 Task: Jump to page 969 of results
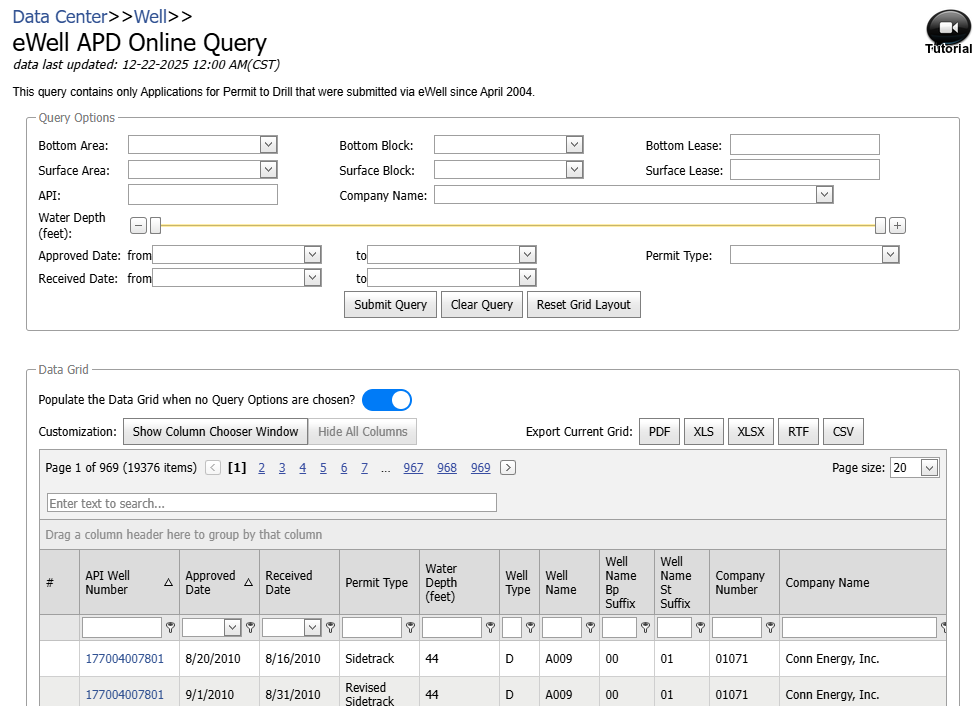pos(480,468)
